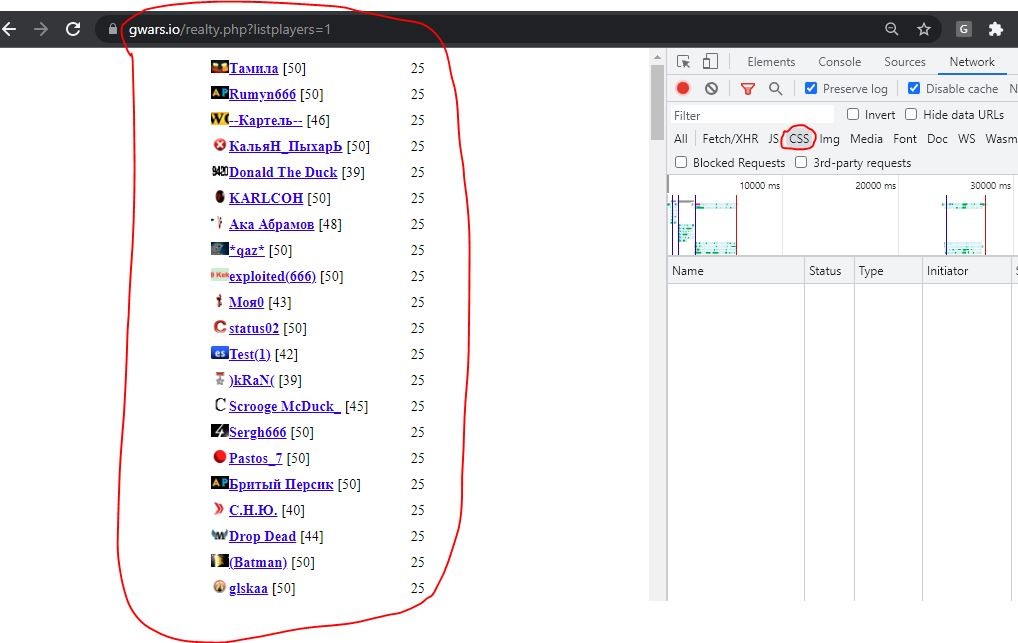Image resolution: width=1018 pixels, height=643 pixels.
Task: Click the G extension icon
Action: (x=963, y=29)
